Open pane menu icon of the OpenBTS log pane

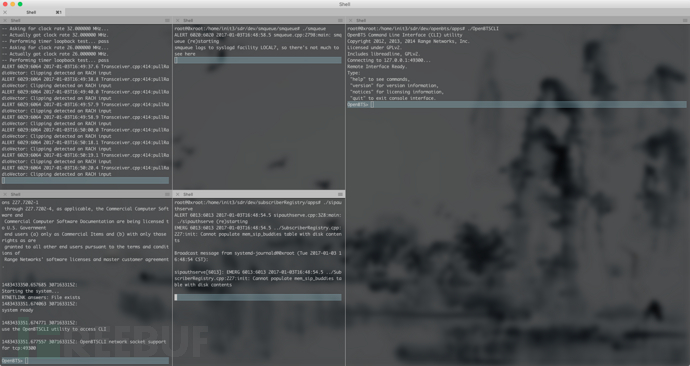click(x=167, y=194)
